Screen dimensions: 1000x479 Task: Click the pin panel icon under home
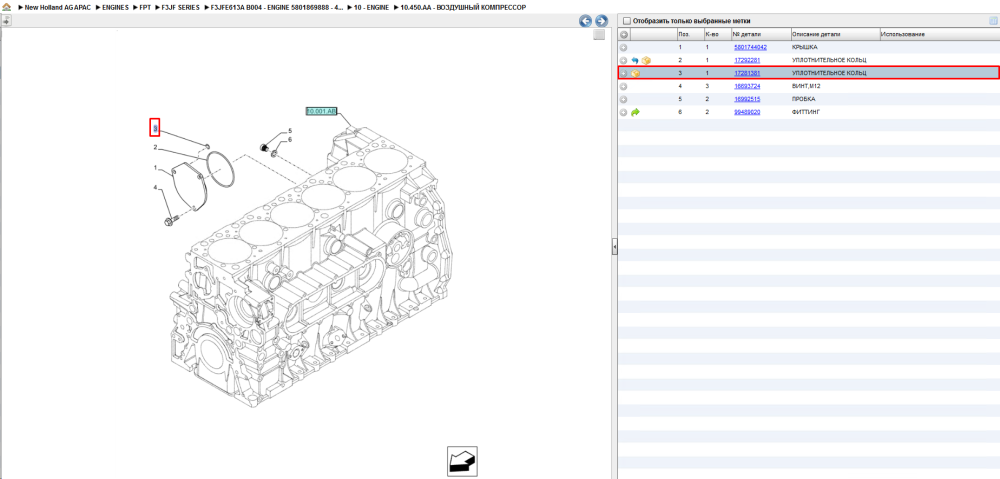pyautogui.click(x=6, y=20)
